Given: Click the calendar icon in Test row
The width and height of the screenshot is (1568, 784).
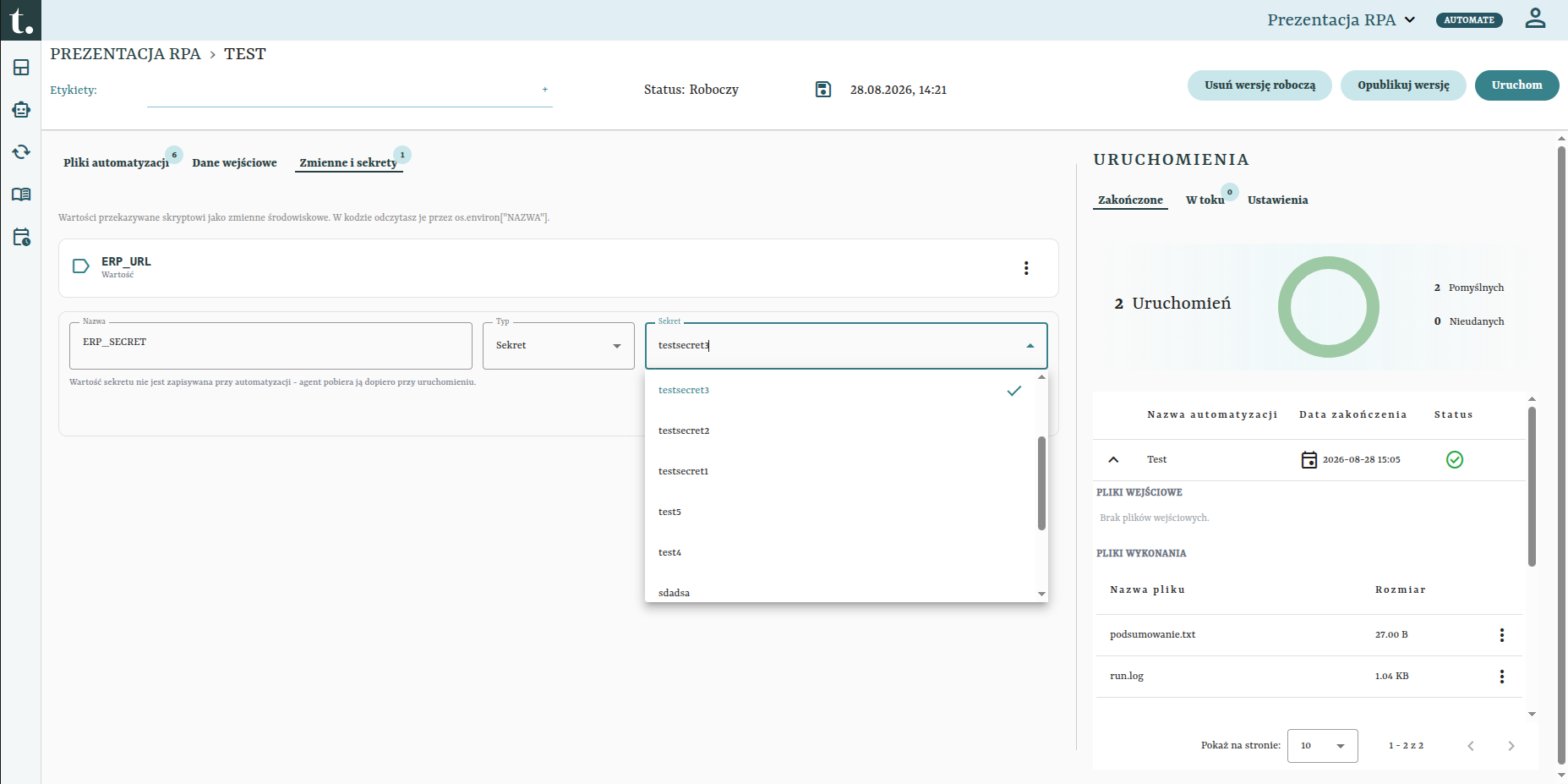Looking at the screenshot, I should (1308, 460).
